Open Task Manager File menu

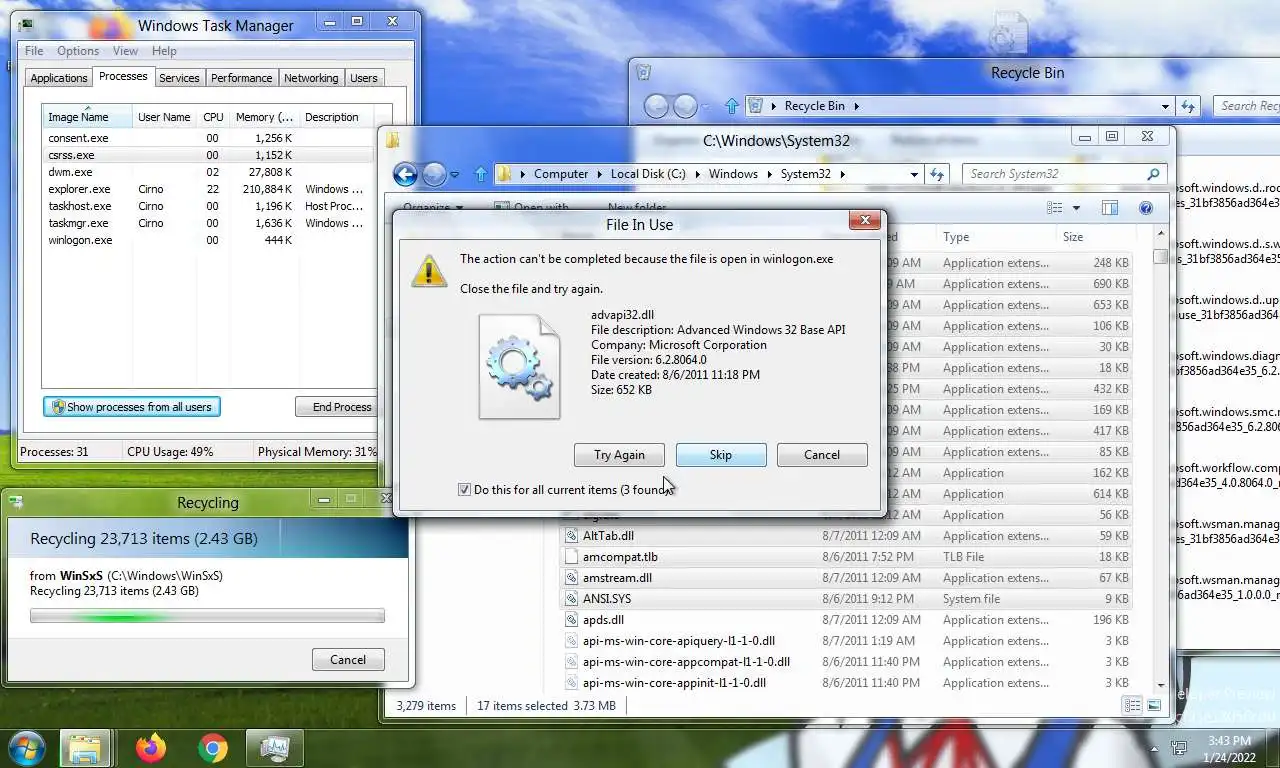[x=34, y=51]
